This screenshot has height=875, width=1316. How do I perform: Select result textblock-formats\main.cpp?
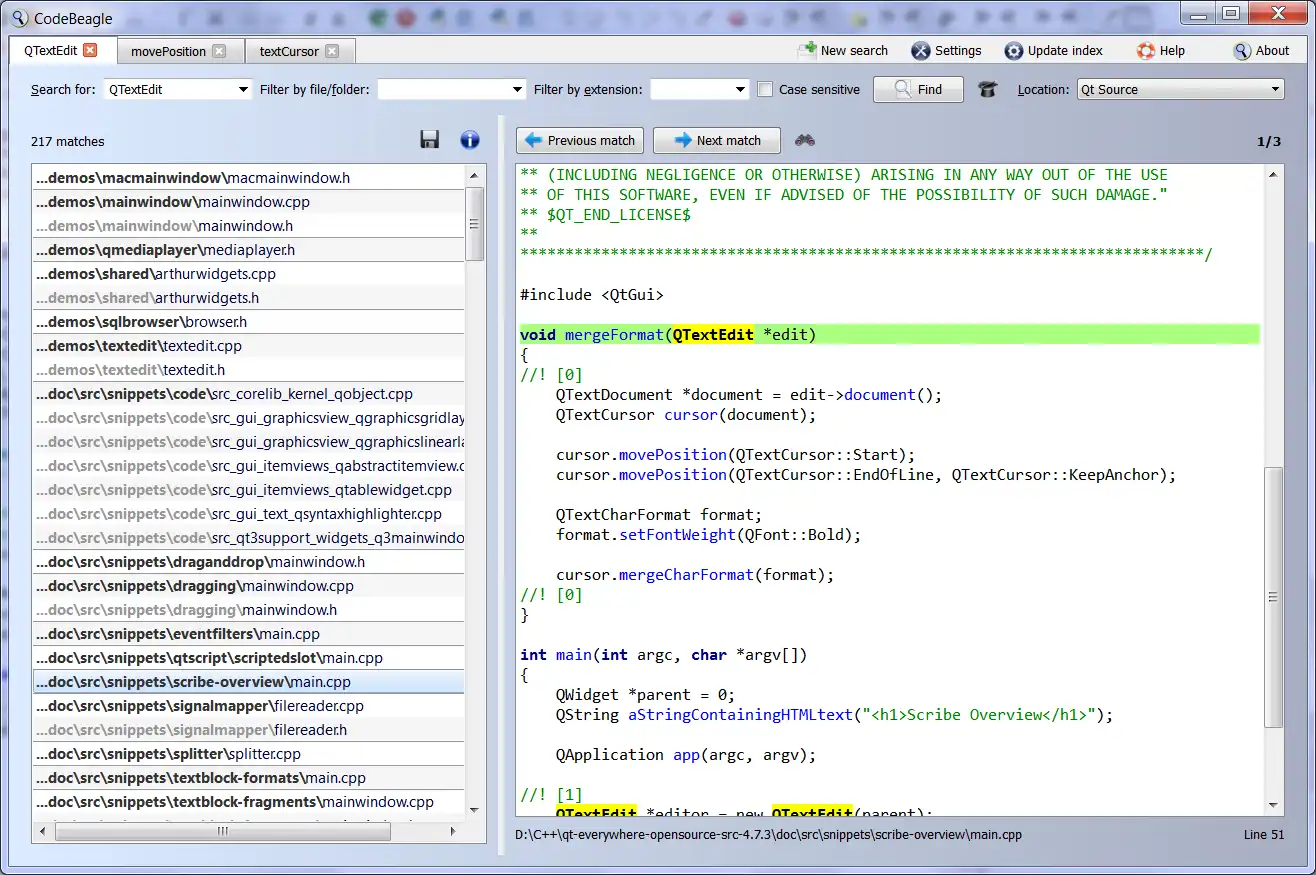(249, 778)
